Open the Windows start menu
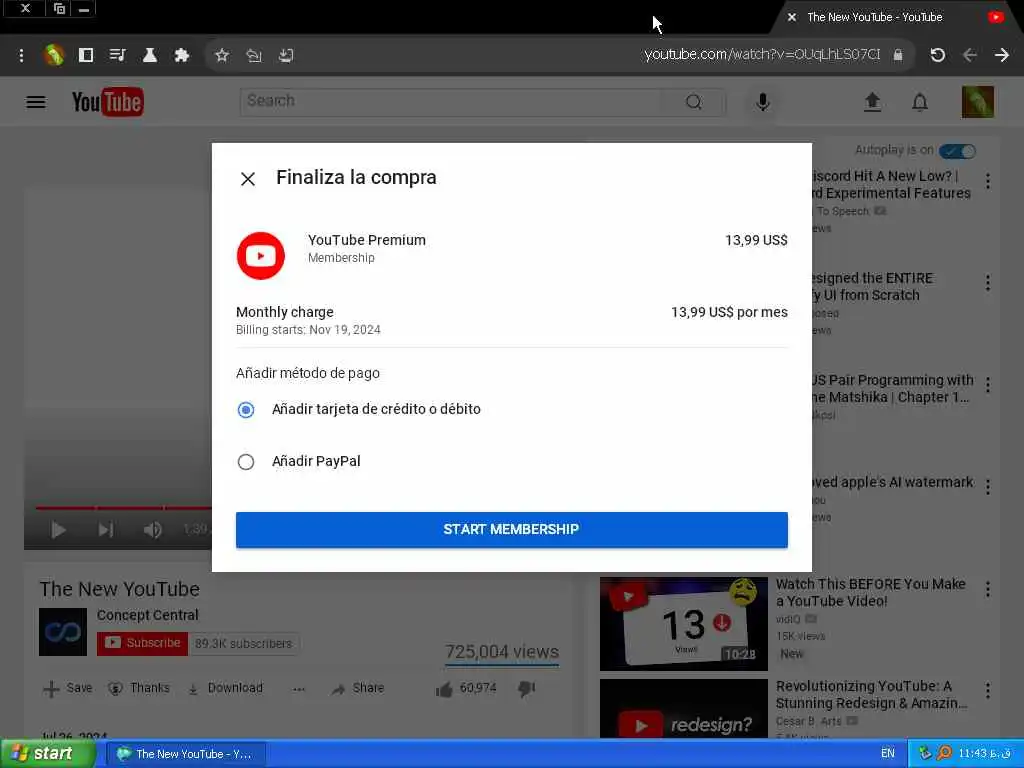Image resolution: width=1024 pixels, height=768 pixels. [x=46, y=754]
